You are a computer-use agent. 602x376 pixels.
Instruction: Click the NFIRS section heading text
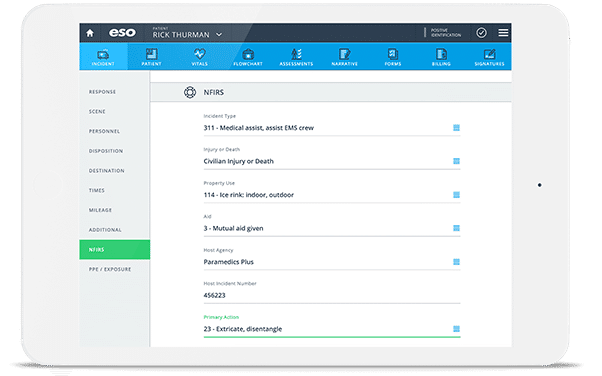click(x=213, y=93)
